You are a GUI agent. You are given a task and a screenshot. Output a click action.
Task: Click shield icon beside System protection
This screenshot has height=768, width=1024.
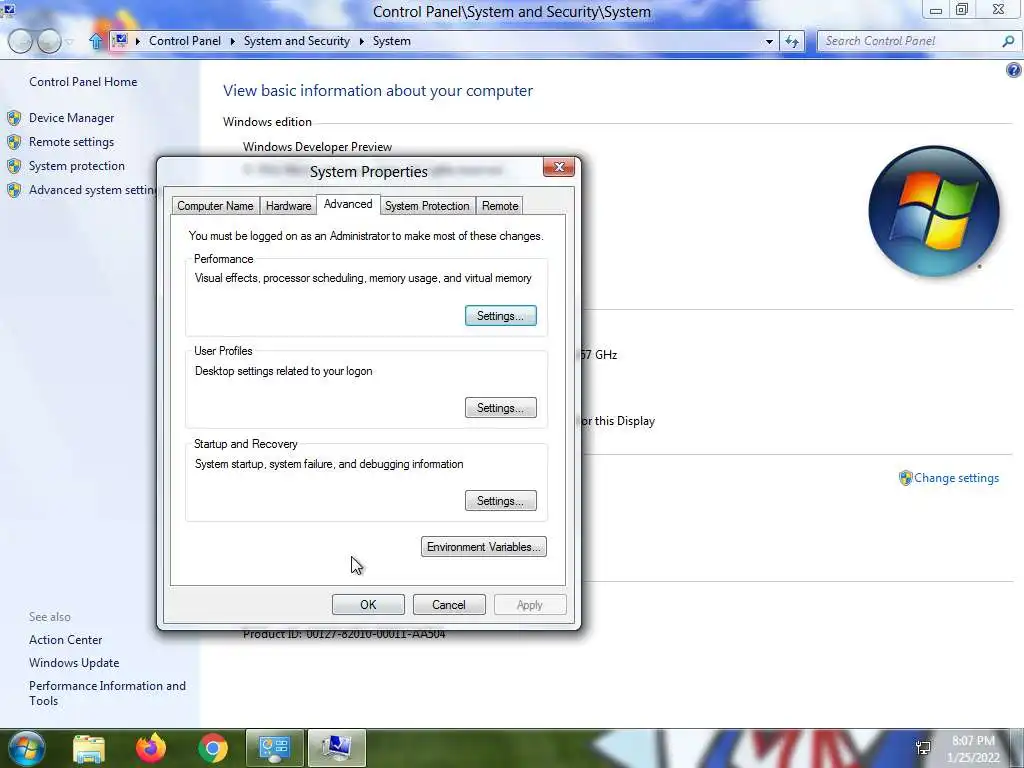pos(14,167)
